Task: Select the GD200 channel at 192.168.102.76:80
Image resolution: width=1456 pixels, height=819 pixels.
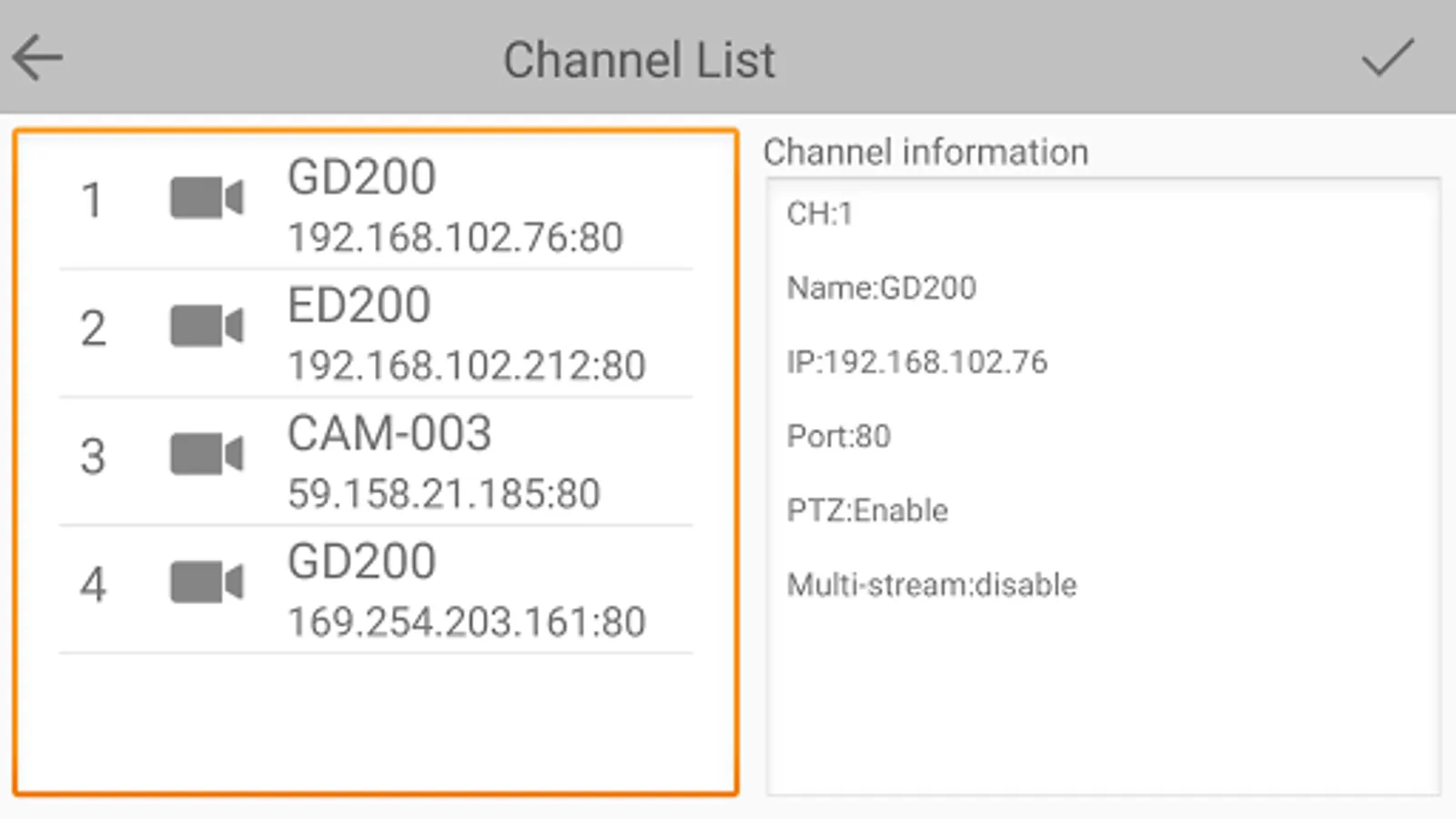Action: point(362,177)
